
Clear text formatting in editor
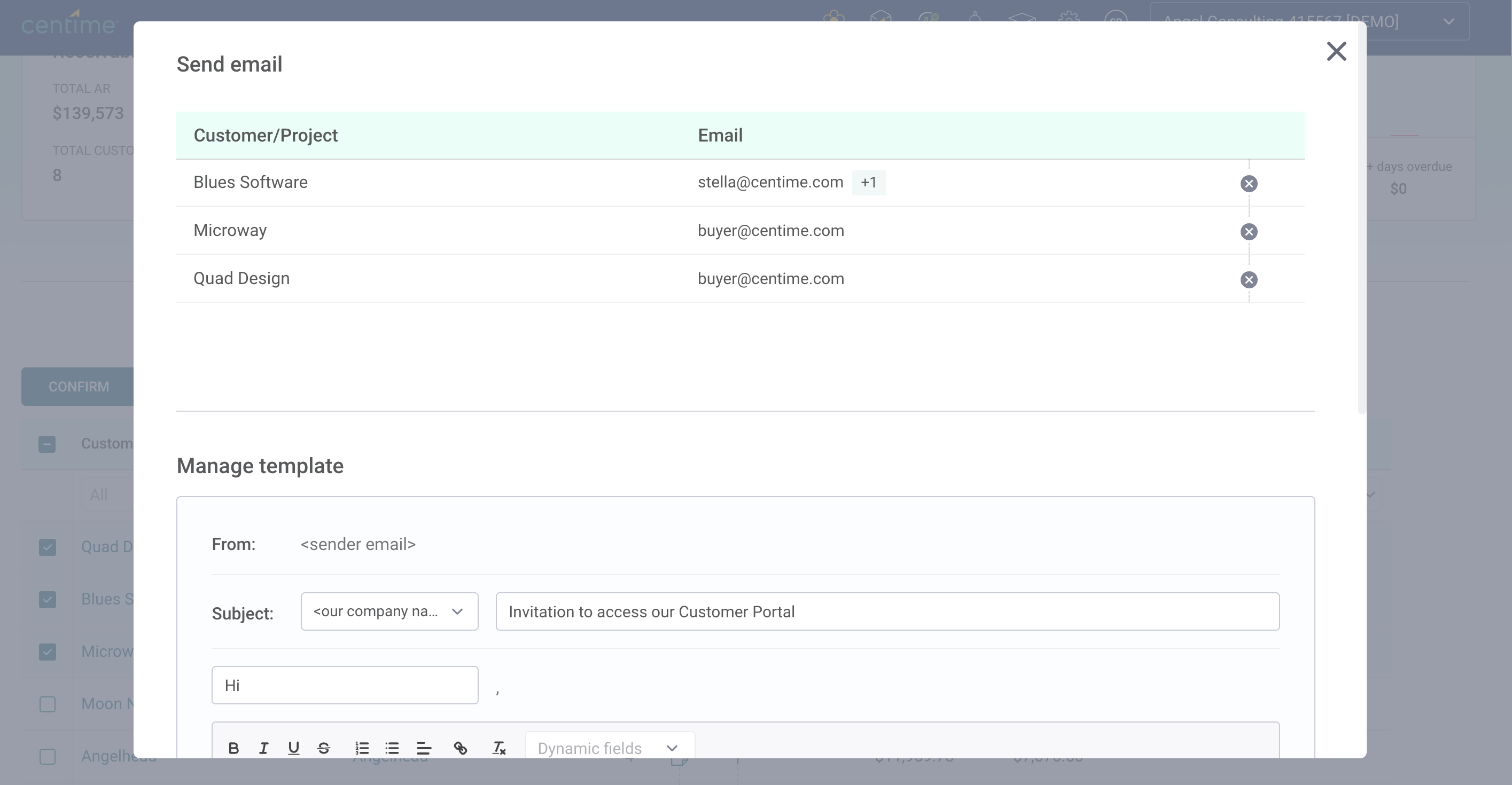tap(499, 748)
